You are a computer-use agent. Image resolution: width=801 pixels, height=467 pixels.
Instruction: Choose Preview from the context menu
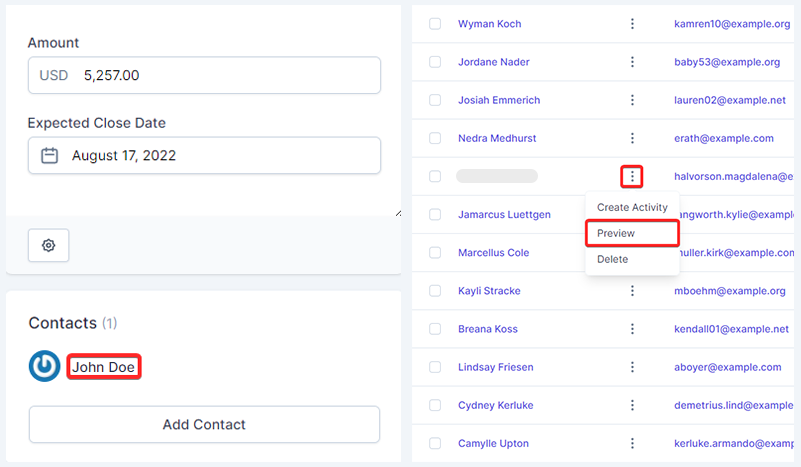tap(616, 233)
